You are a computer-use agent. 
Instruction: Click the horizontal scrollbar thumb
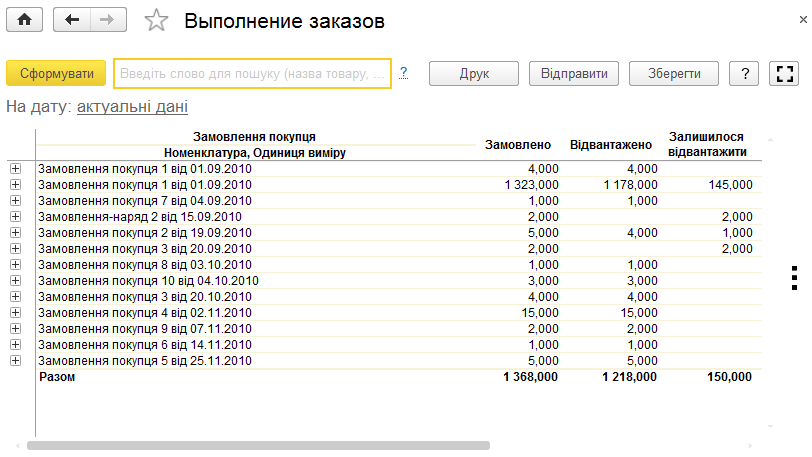tap(258, 446)
